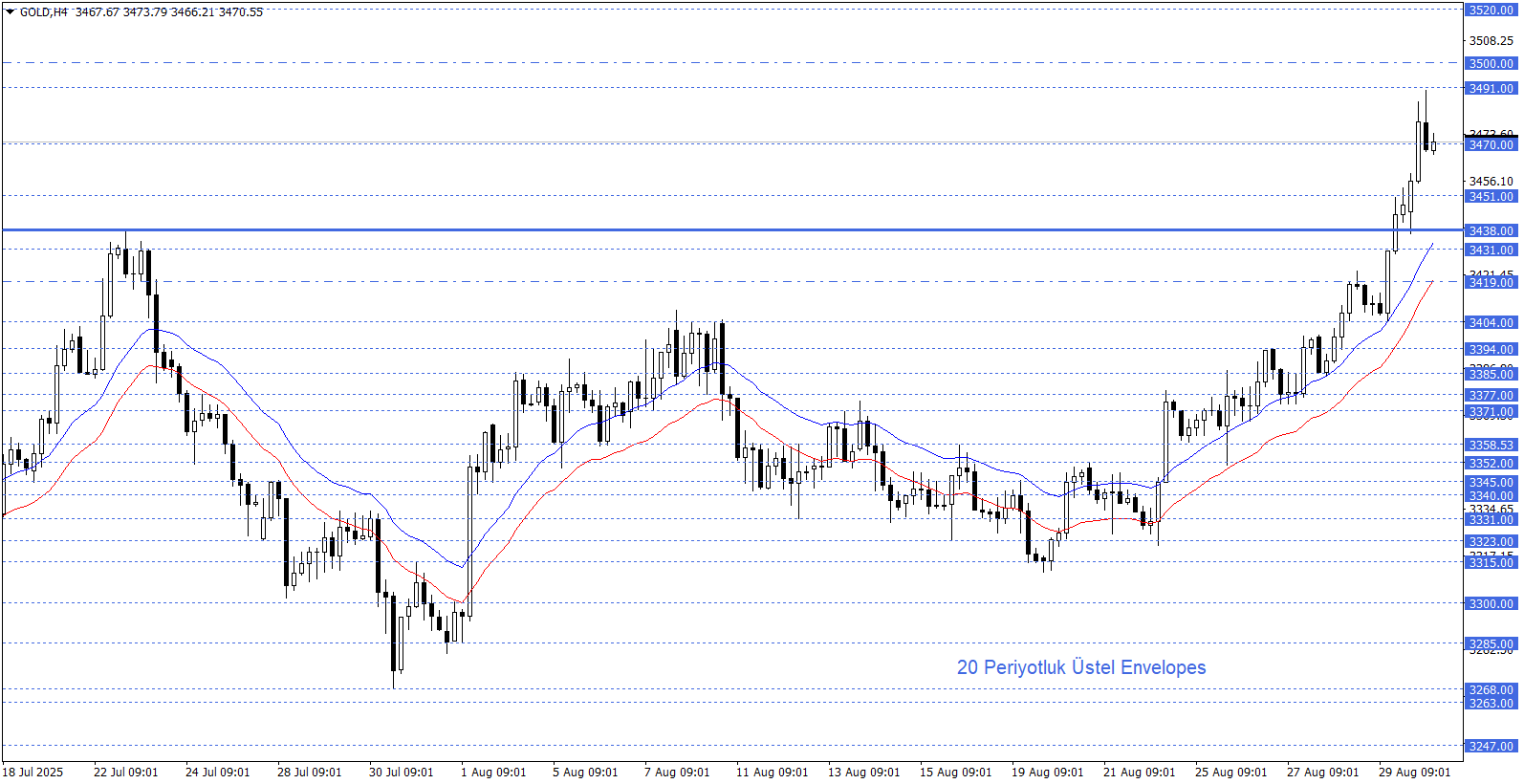Viewport: 1524px width, 784px height.
Task: Click the 30 Jul 09:01 time label
Action: coord(401,773)
